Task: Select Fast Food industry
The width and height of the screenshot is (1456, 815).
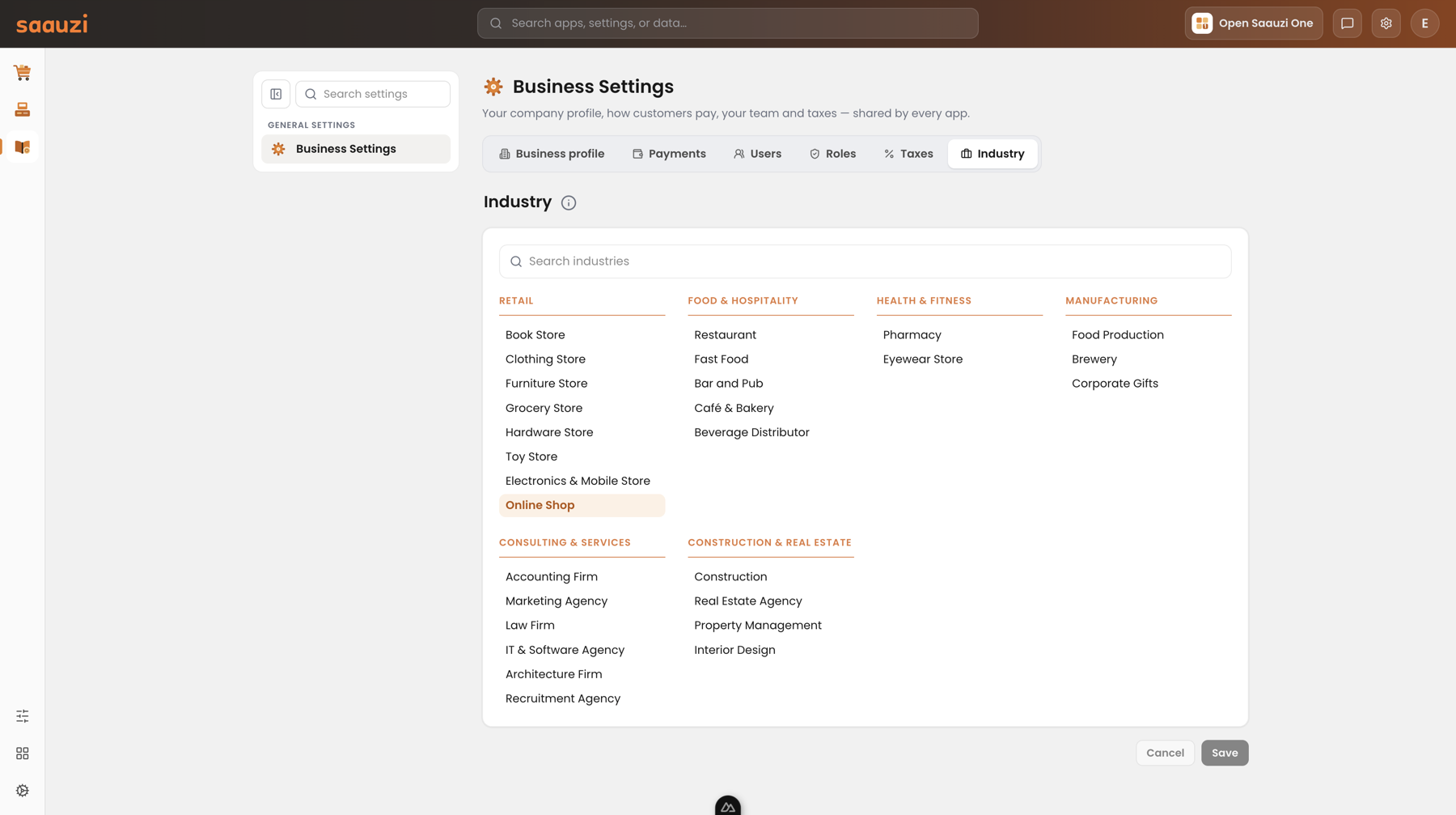Action: pos(771,359)
